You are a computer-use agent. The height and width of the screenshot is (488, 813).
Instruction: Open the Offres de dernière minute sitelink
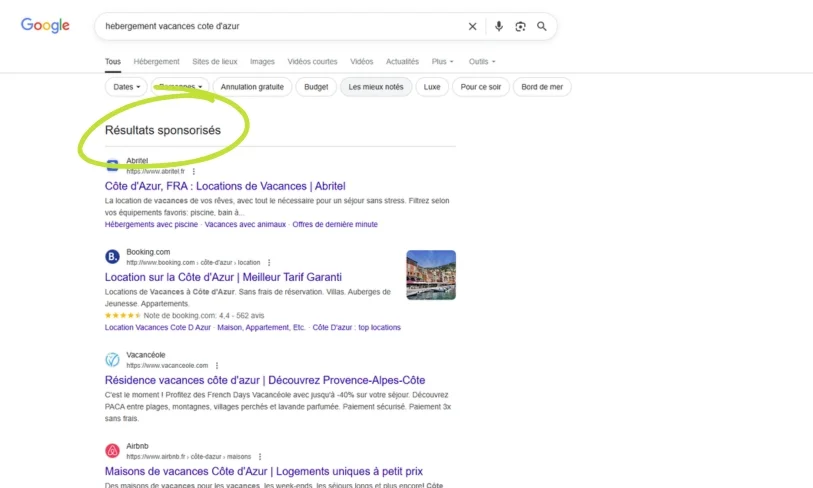[335, 224]
